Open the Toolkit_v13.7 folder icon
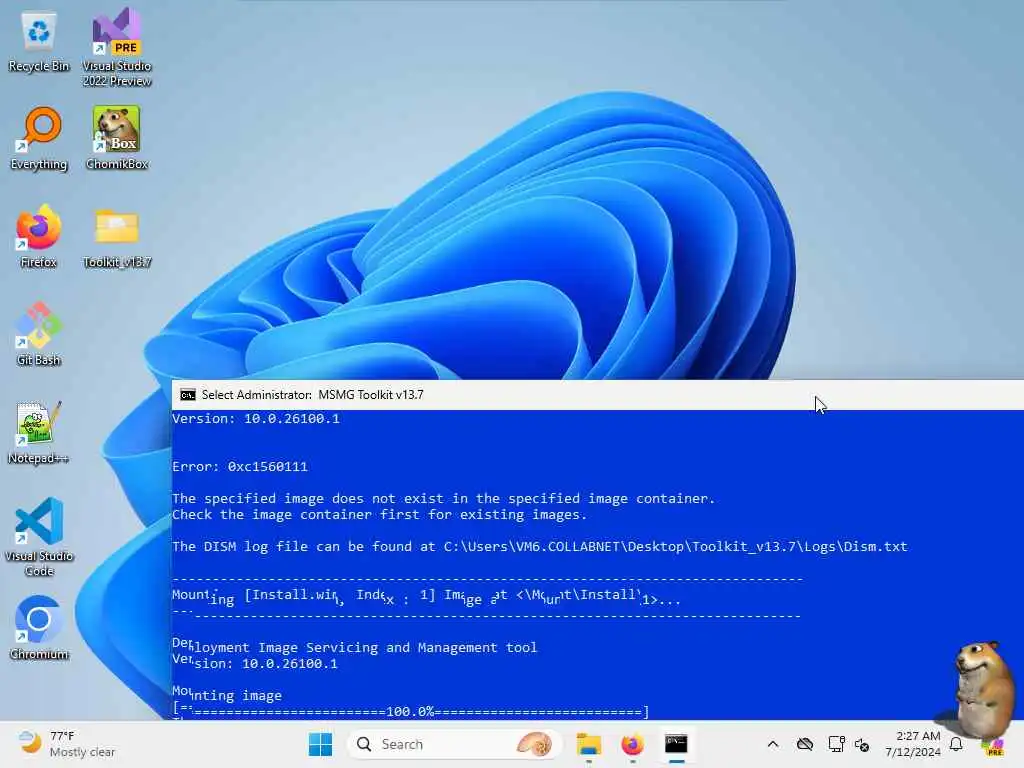The image size is (1024, 768). pyautogui.click(x=117, y=238)
